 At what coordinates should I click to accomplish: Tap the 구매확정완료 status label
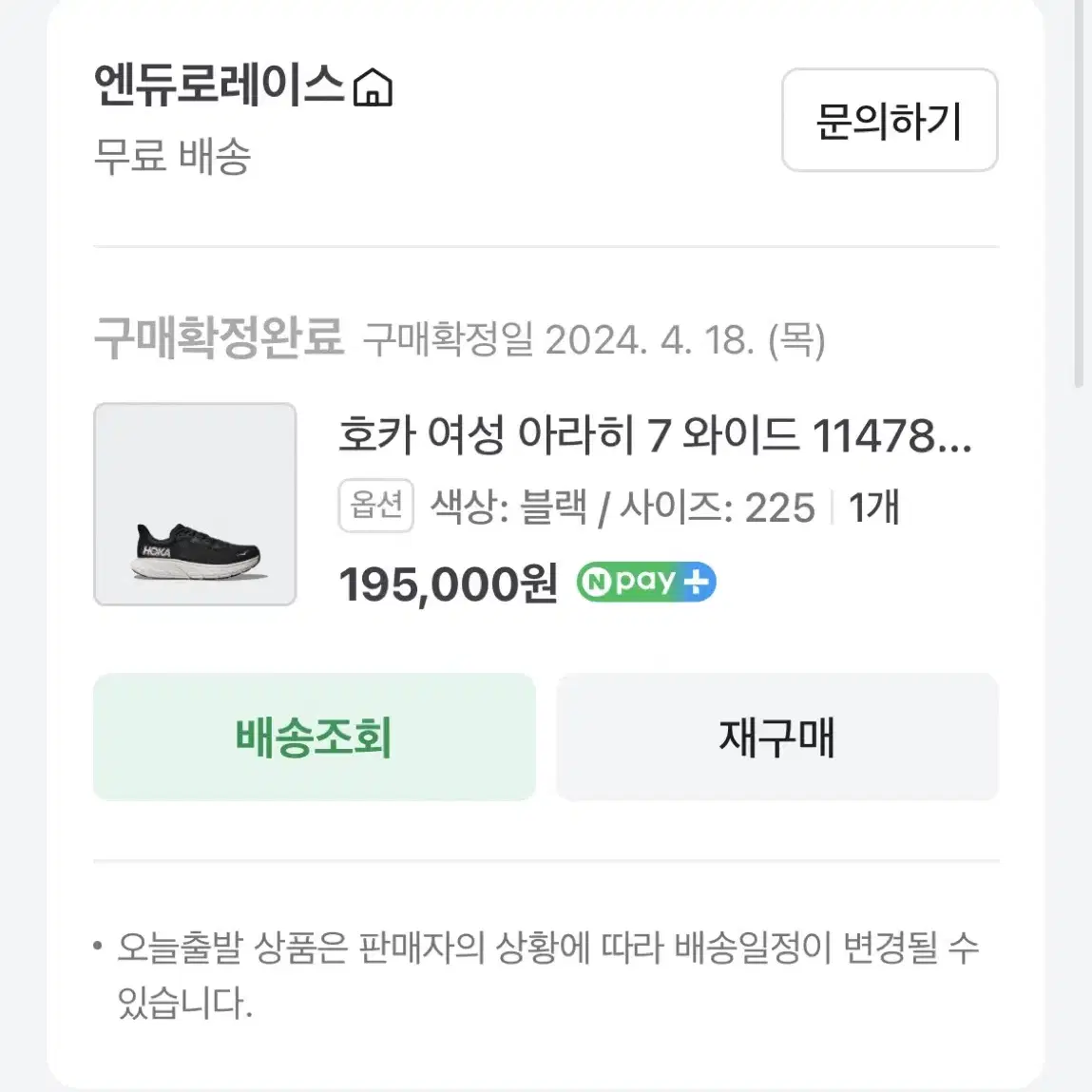(x=219, y=338)
